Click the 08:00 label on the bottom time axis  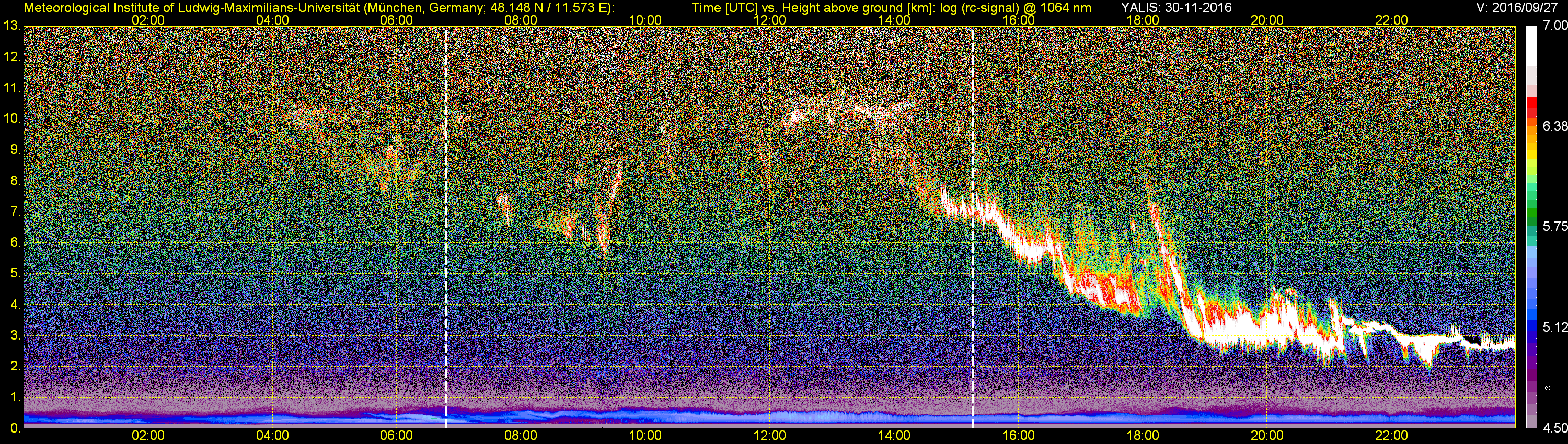pos(521,436)
